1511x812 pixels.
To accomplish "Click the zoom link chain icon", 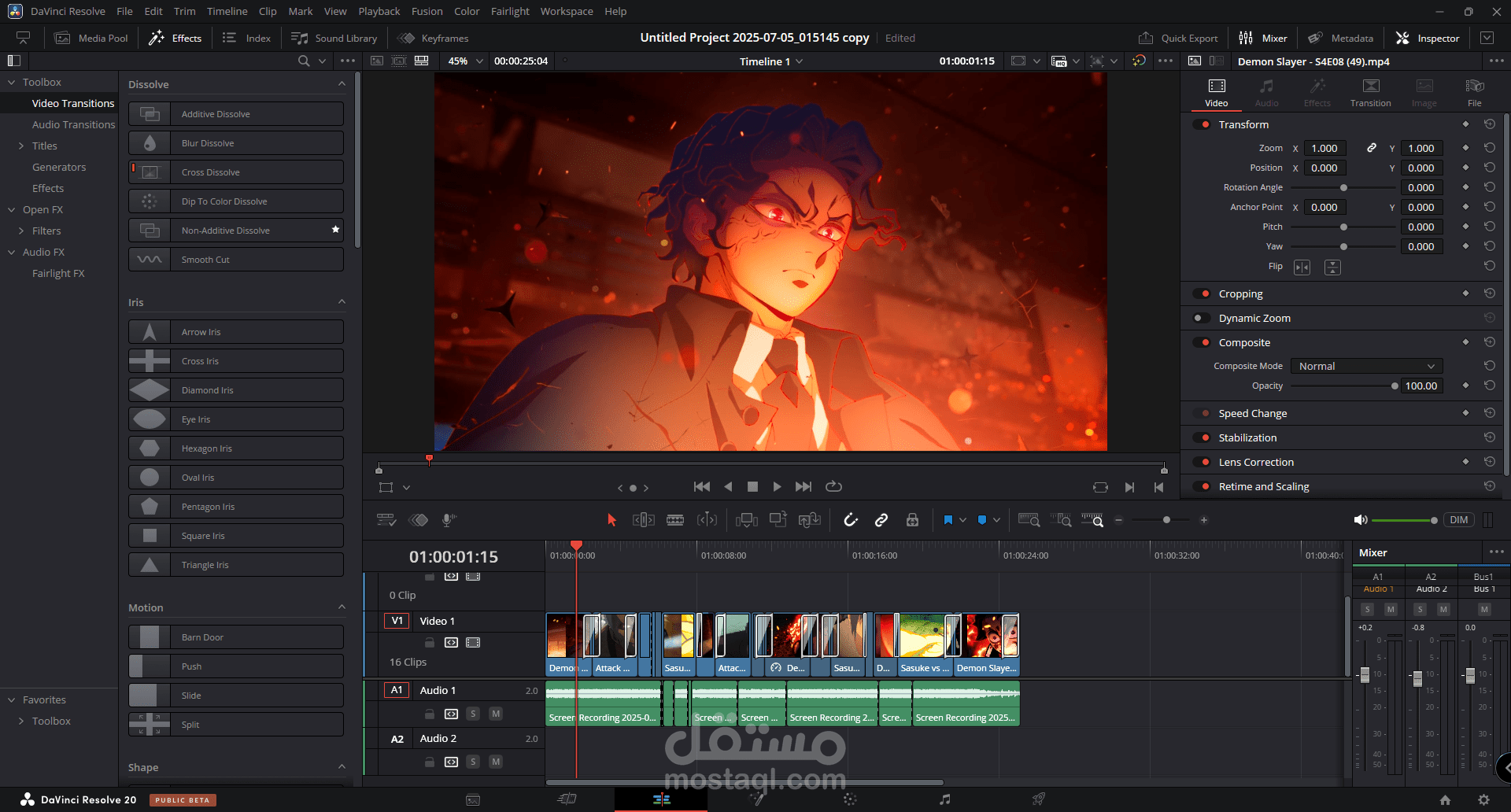I will point(1371,148).
